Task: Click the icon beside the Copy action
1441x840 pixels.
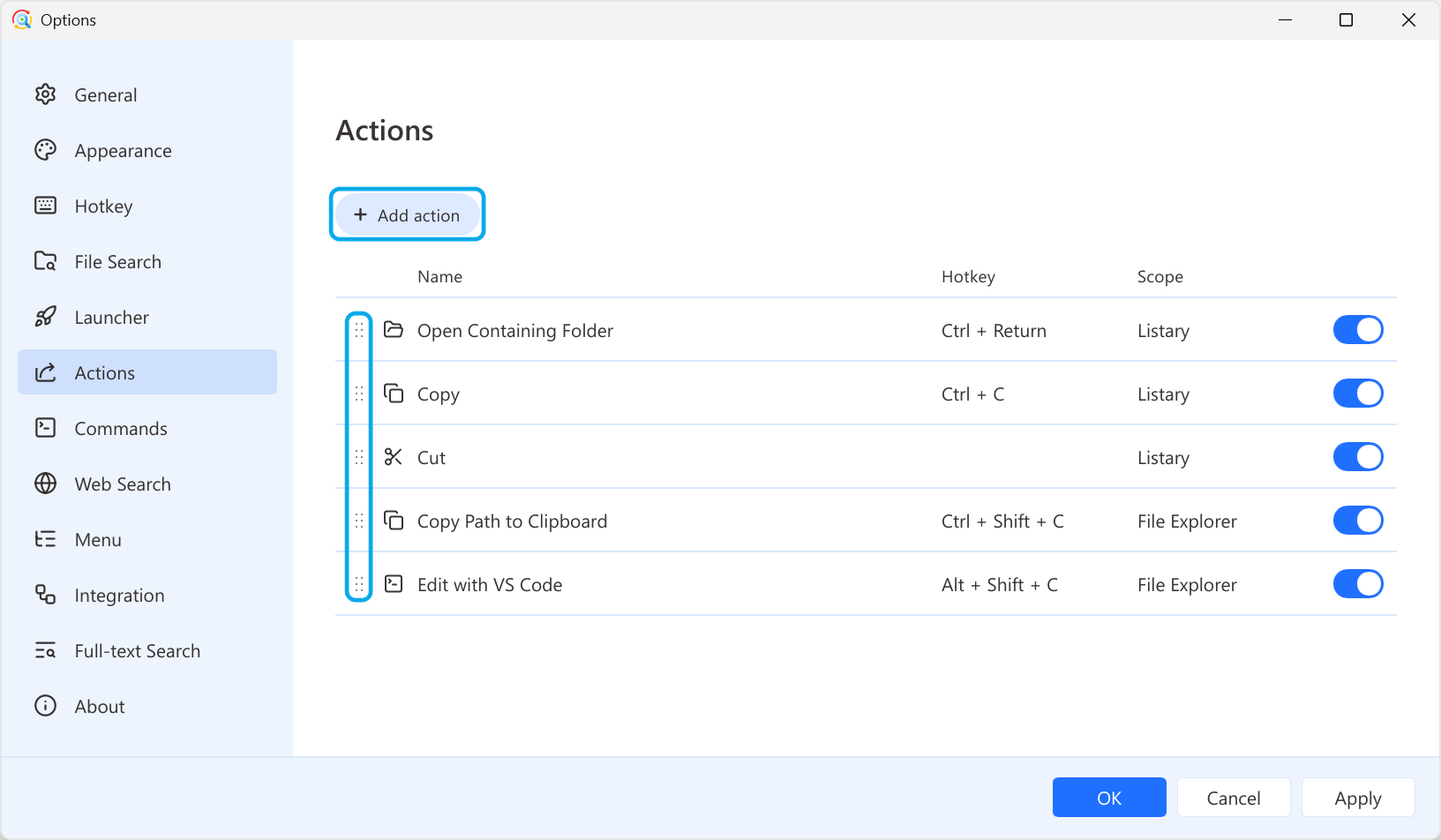Action: [394, 394]
